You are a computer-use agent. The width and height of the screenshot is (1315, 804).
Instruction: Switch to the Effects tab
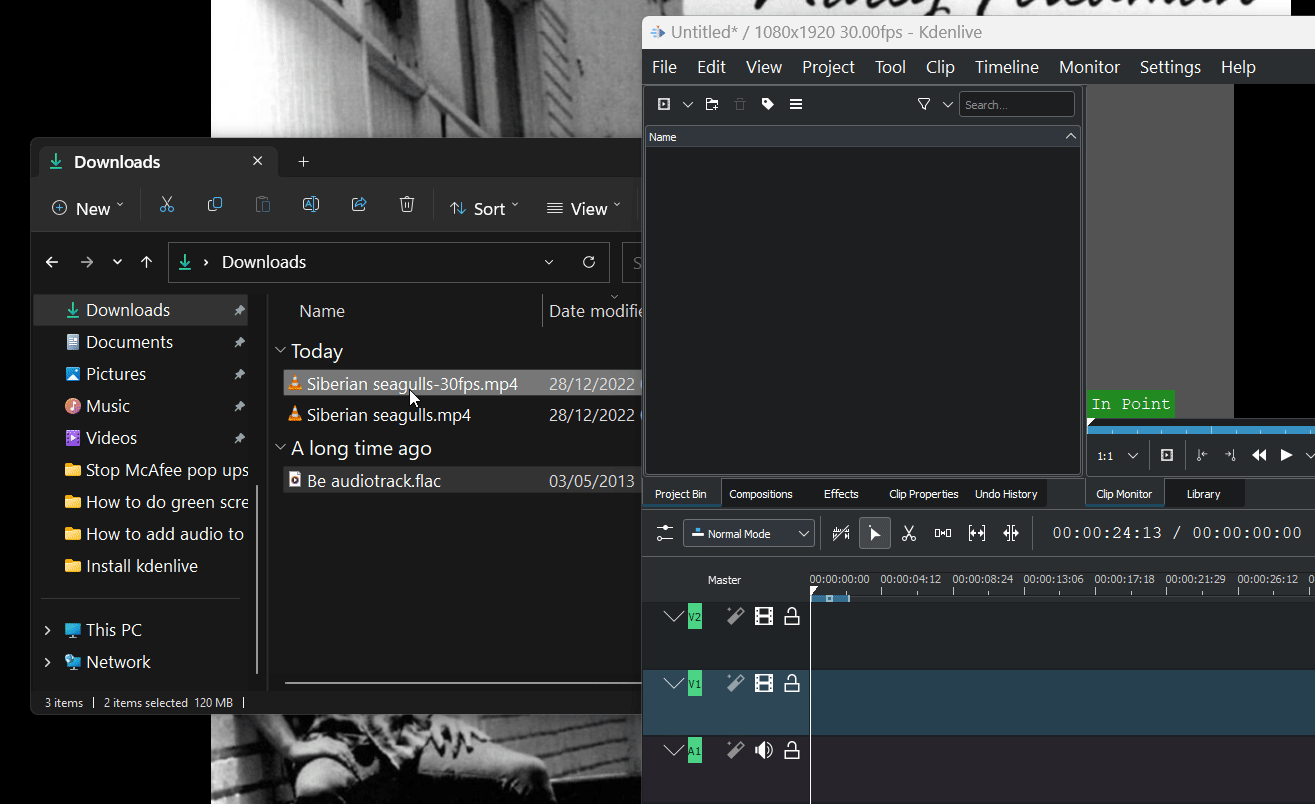coord(840,494)
